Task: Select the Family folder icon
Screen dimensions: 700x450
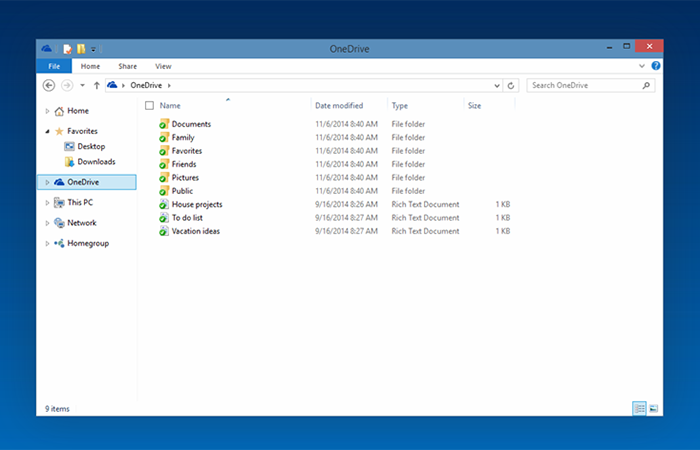Action: coord(164,137)
